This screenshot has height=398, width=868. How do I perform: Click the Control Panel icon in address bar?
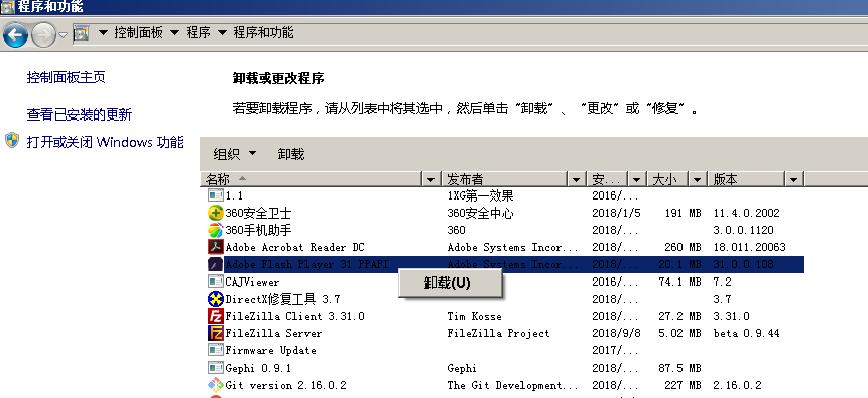81,34
